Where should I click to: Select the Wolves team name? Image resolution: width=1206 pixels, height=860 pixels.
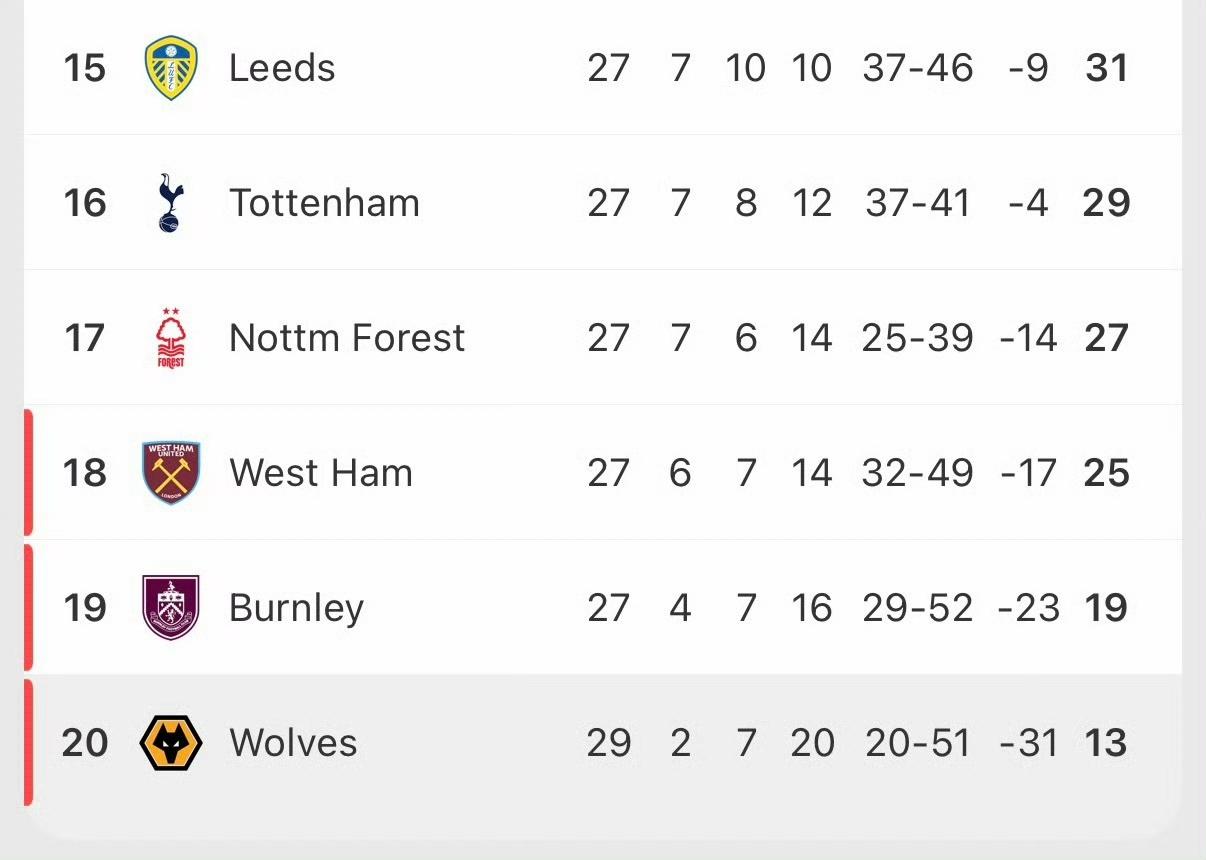click(x=293, y=743)
